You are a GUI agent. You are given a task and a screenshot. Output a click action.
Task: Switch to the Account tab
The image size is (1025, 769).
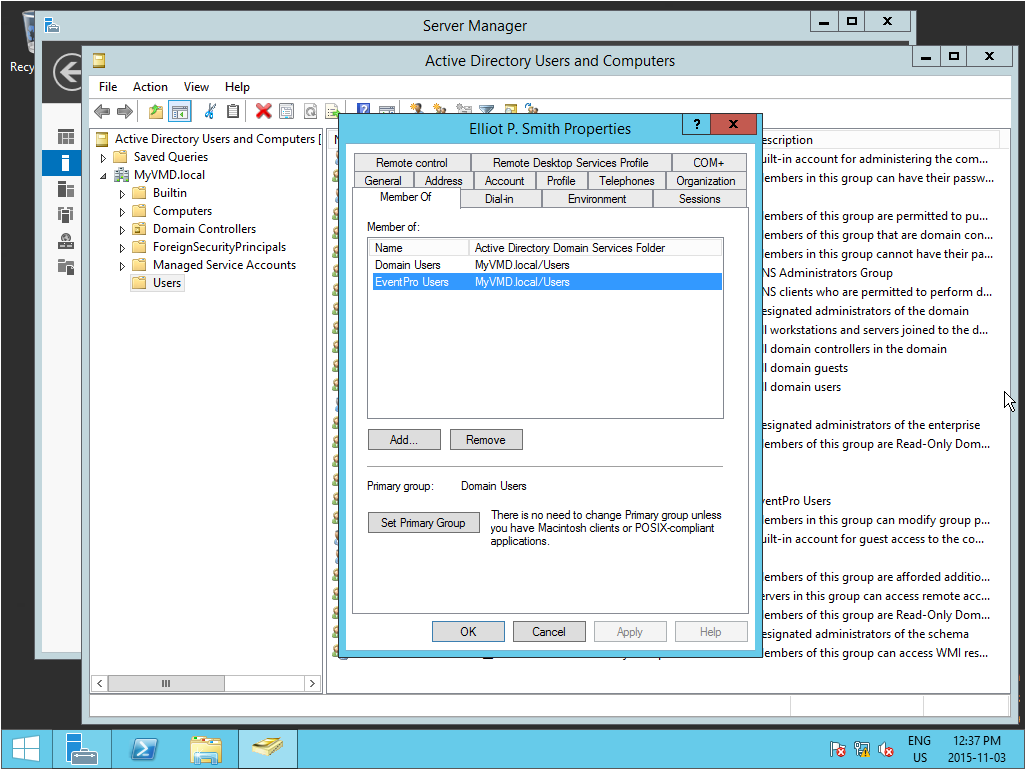[x=504, y=180]
